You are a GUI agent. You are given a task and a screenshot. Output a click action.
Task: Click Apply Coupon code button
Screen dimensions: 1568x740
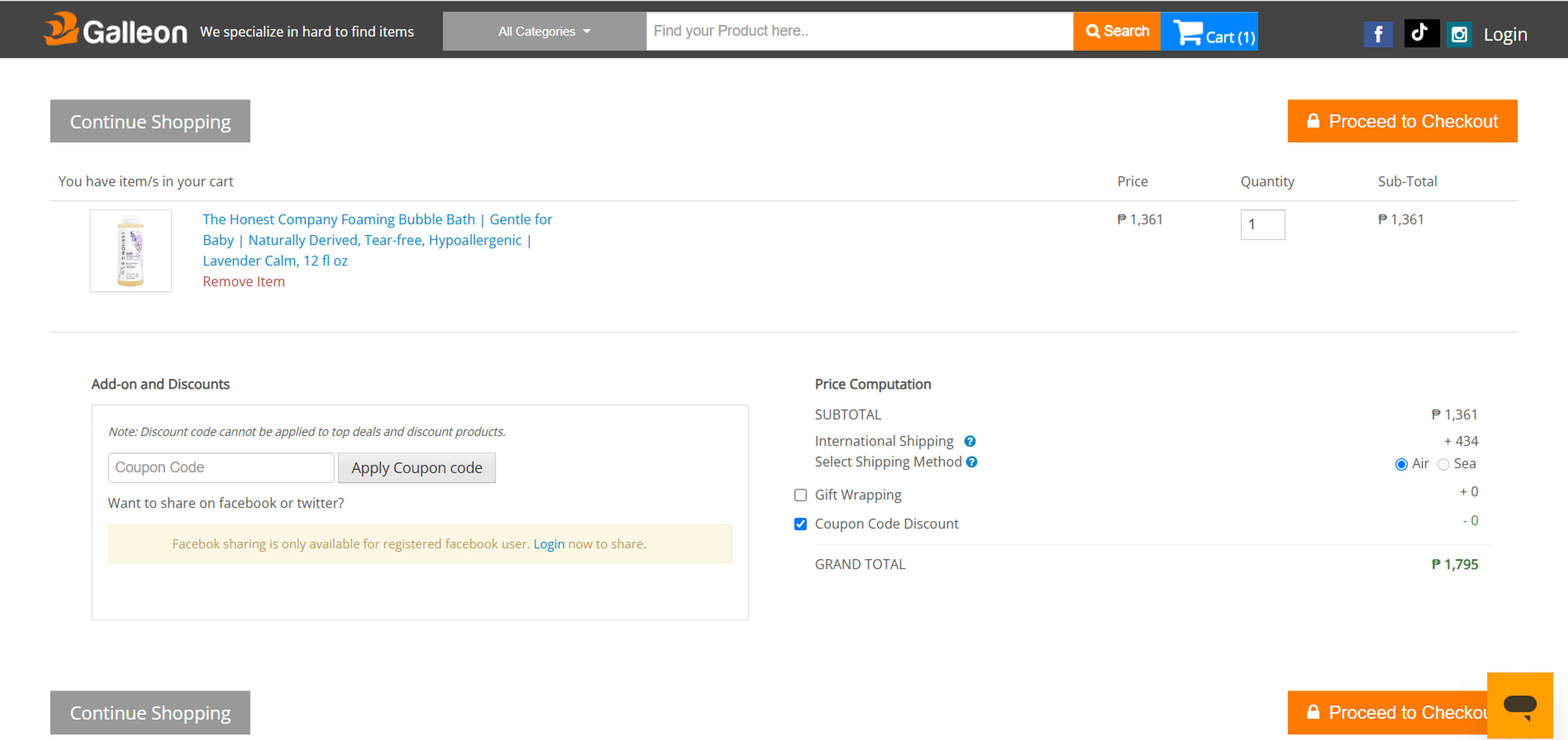(416, 467)
